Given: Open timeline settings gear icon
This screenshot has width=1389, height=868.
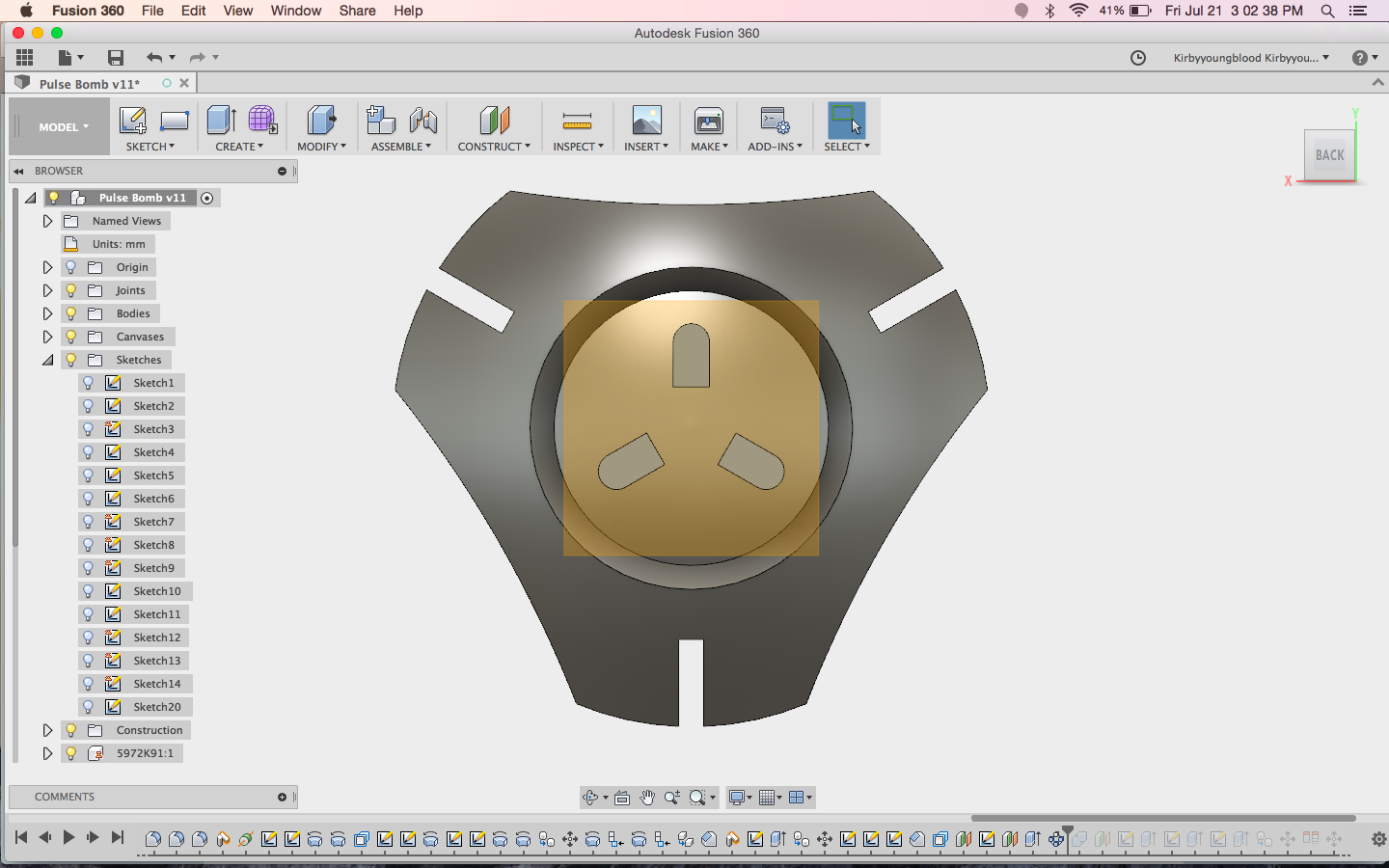Looking at the screenshot, I should pyautogui.click(x=1378, y=839).
